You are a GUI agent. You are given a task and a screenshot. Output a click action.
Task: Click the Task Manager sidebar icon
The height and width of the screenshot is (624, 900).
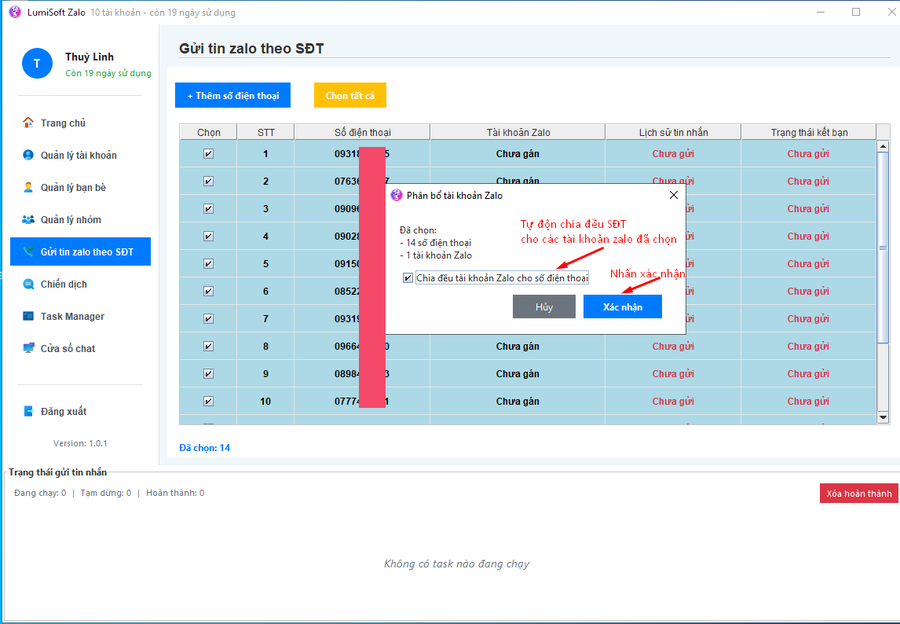(28, 316)
